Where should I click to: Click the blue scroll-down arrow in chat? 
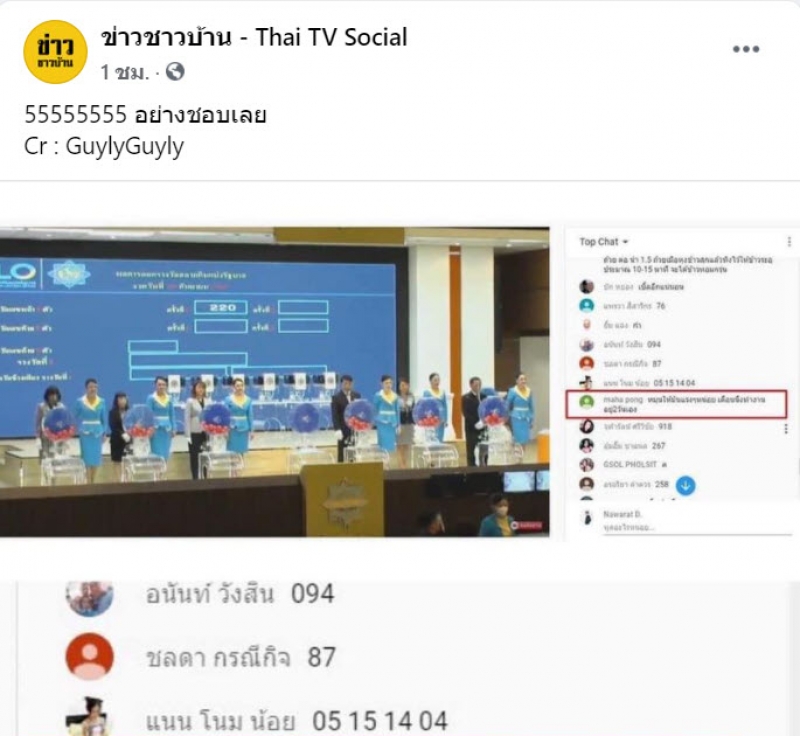(686, 486)
